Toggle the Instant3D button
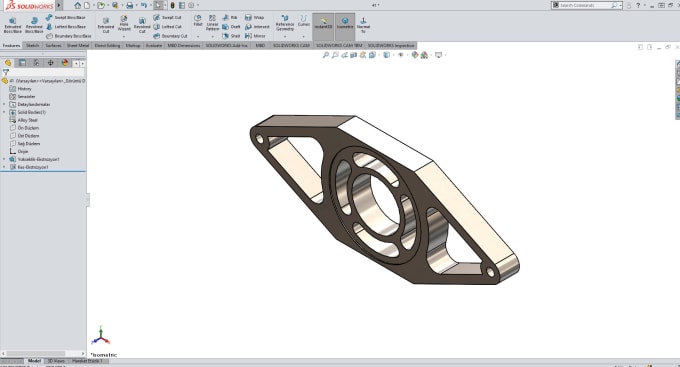The width and height of the screenshot is (680, 367). [x=323, y=24]
